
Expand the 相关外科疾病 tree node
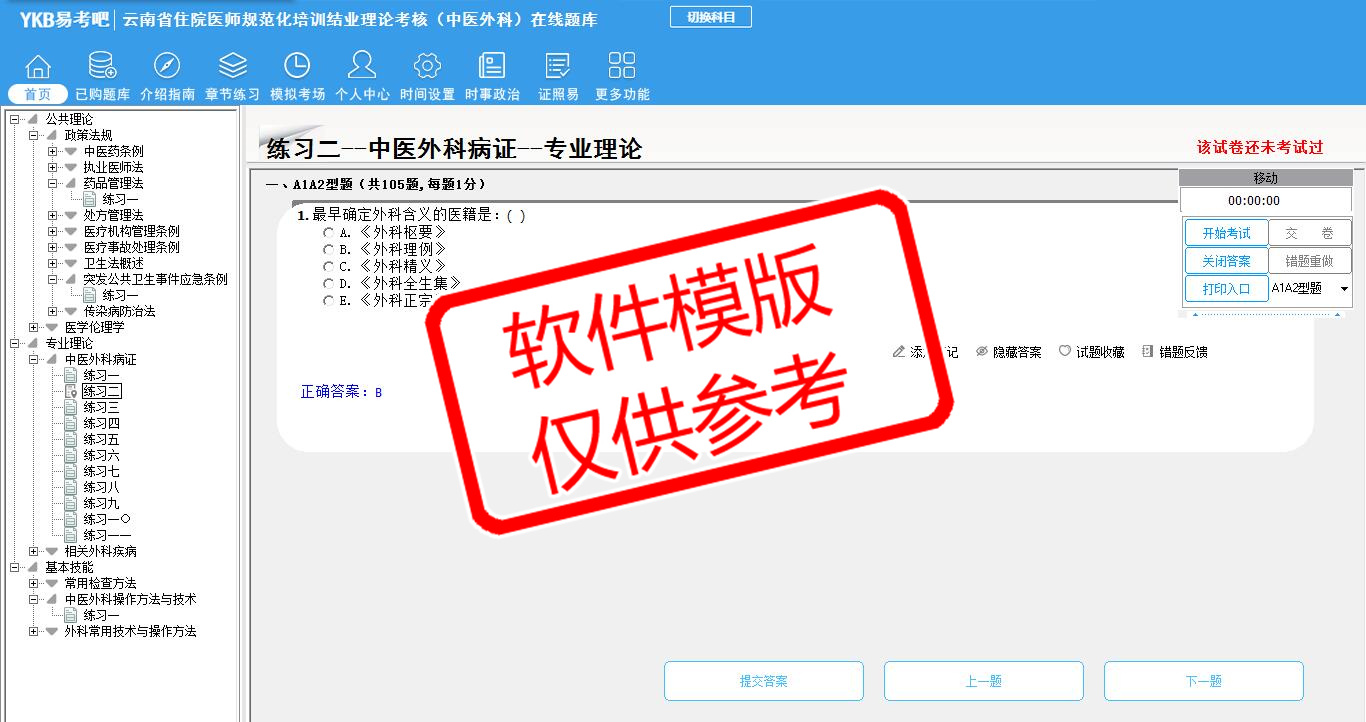[34, 551]
